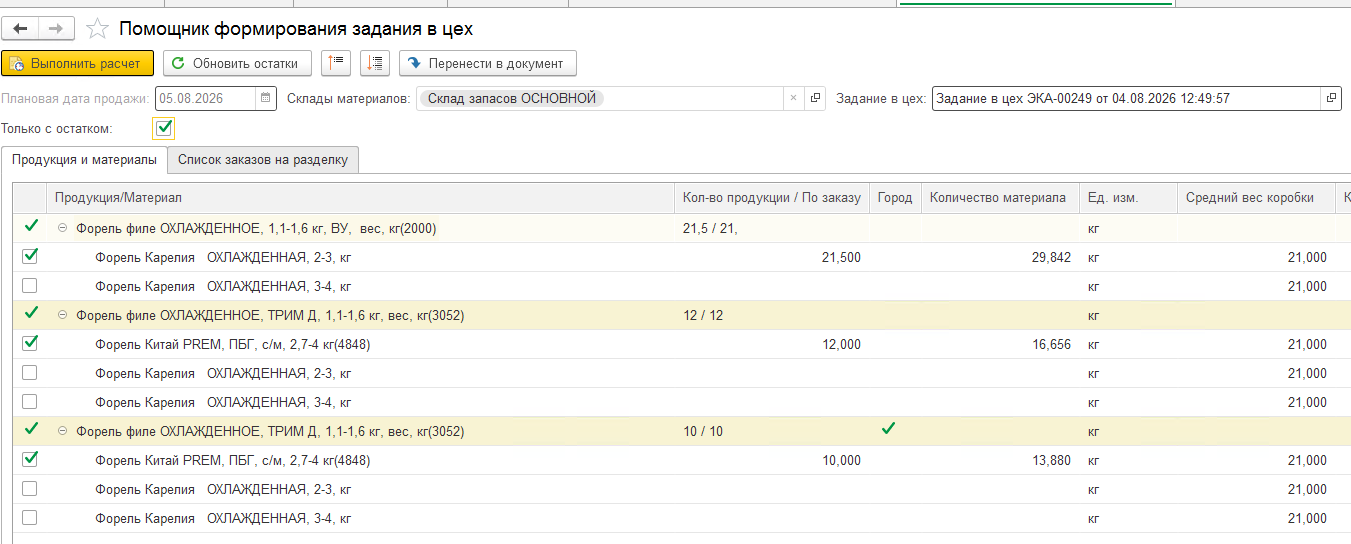Click the 'Задание в цех' input field
The image size is (1351, 544).
pos(1126,98)
